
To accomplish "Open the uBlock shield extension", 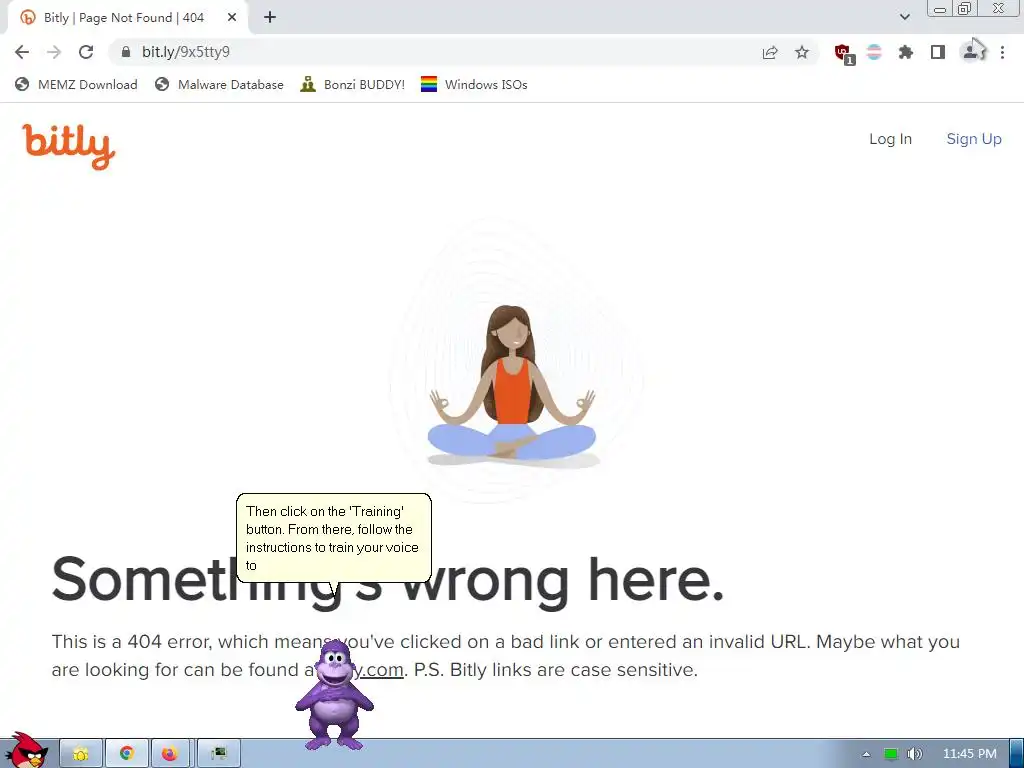I will (x=844, y=54).
